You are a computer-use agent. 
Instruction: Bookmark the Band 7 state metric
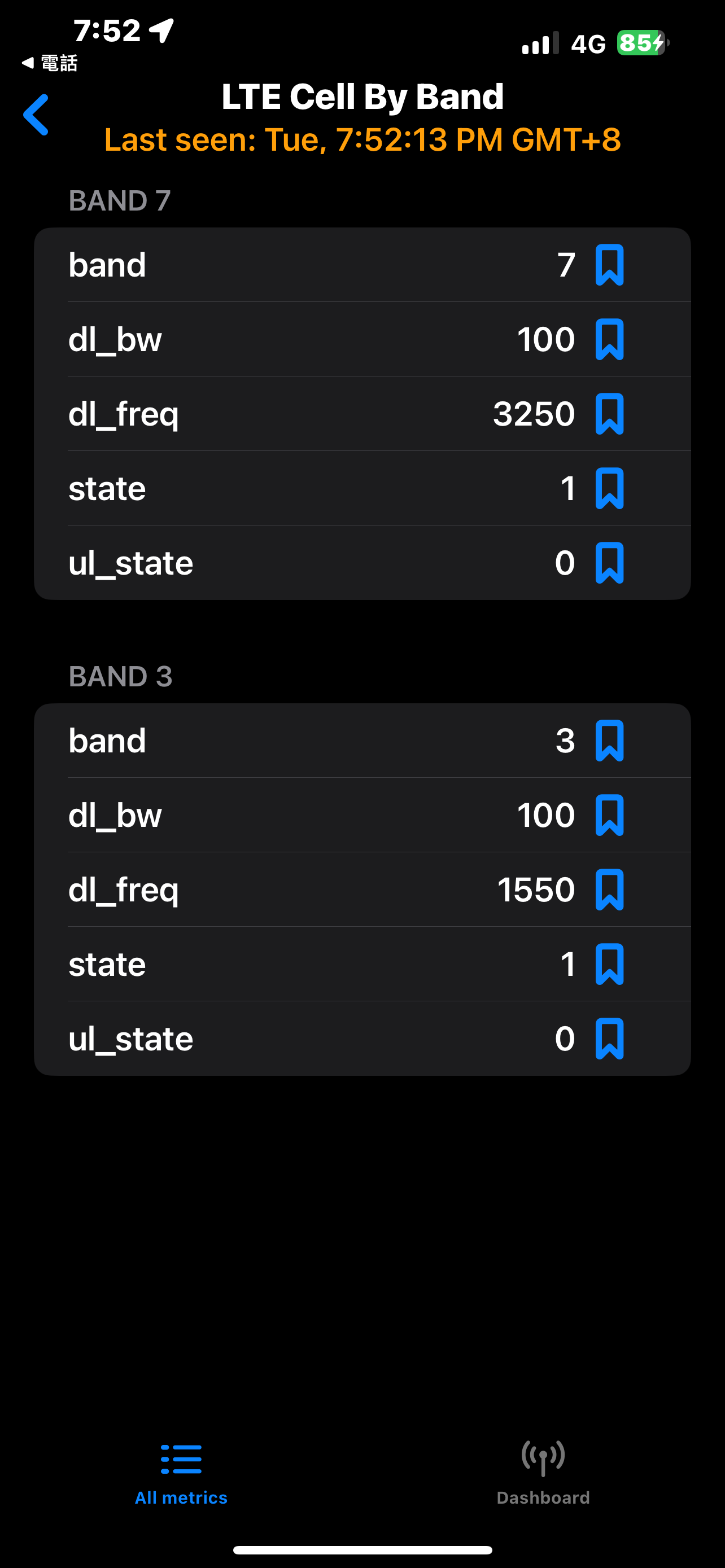[609, 488]
